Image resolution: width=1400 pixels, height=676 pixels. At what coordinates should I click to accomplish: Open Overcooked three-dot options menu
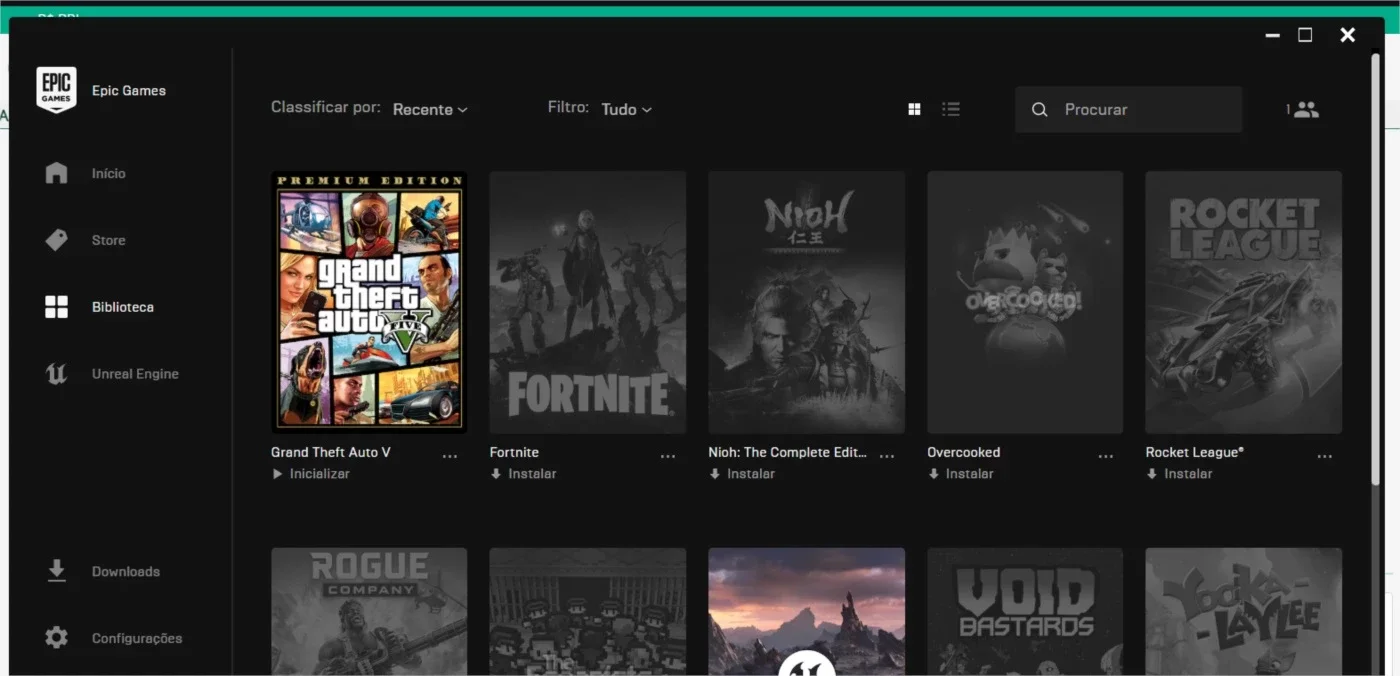pyautogui.click(x=1106, y=457)
